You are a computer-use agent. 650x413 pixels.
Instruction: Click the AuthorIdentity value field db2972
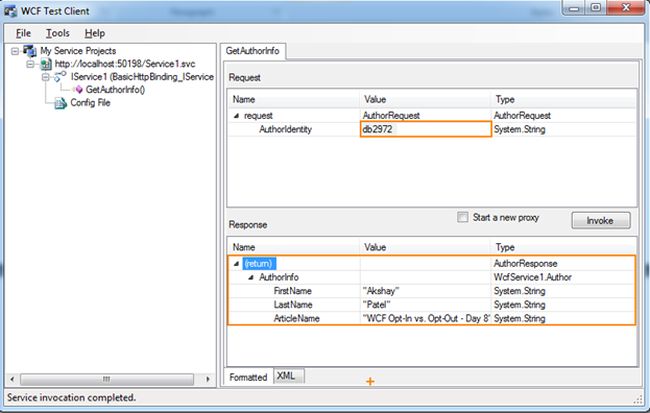coord(426,129)
